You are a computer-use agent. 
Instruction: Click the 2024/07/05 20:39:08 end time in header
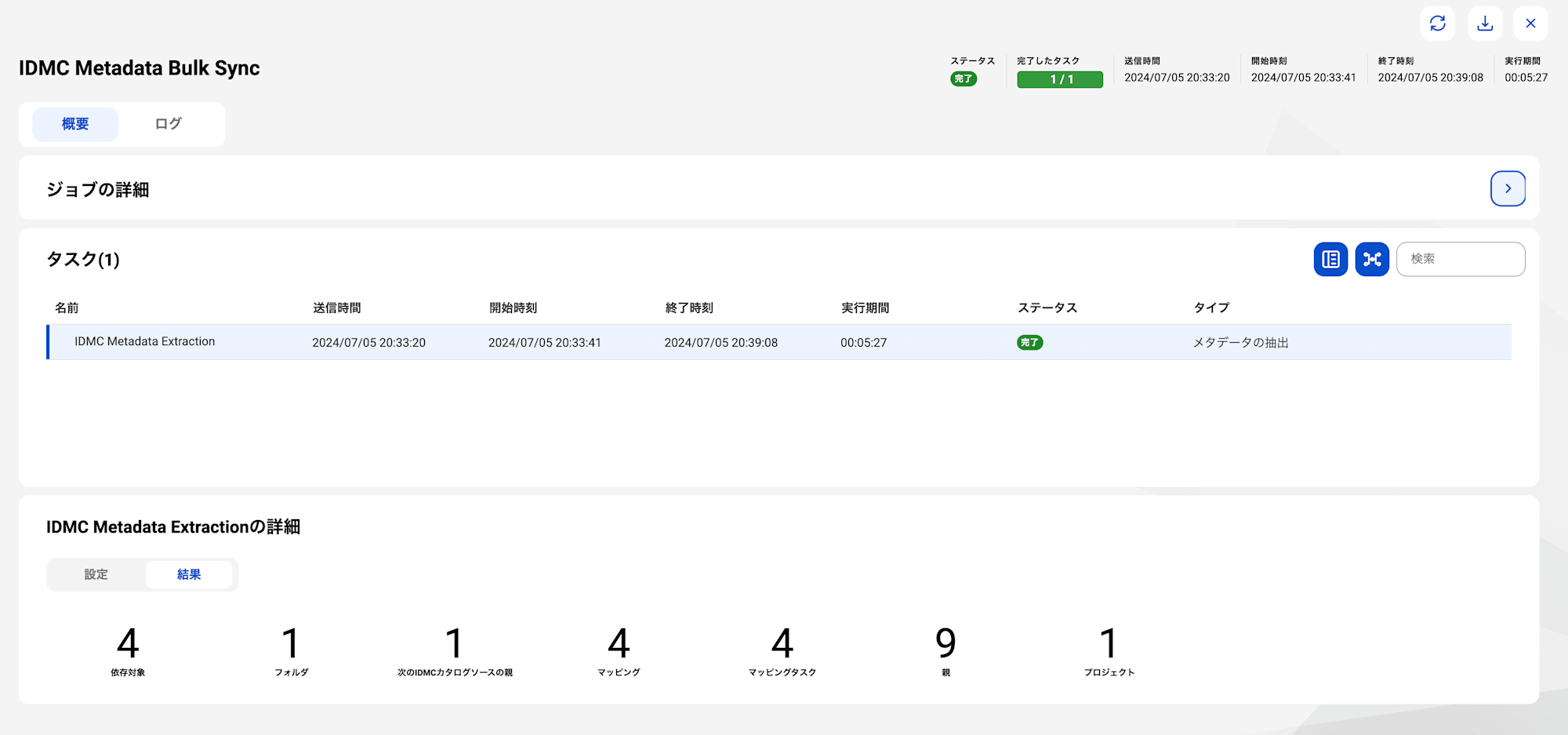click(1431, 78)
